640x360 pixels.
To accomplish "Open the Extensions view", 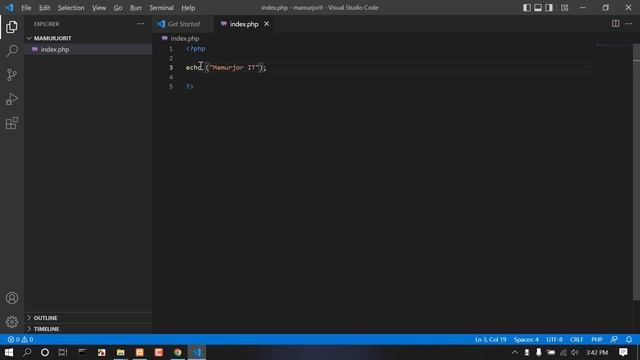I will tap(12, 123).
